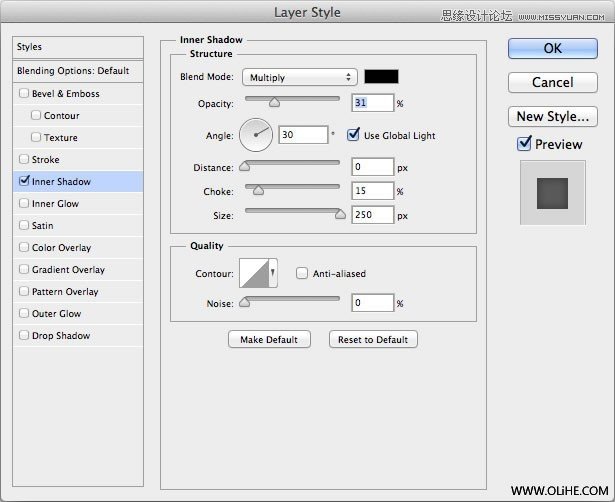The width and height of the screenshot is (615, 502).
Task: Select the Texture sub-style label
Action: point(60,138)
